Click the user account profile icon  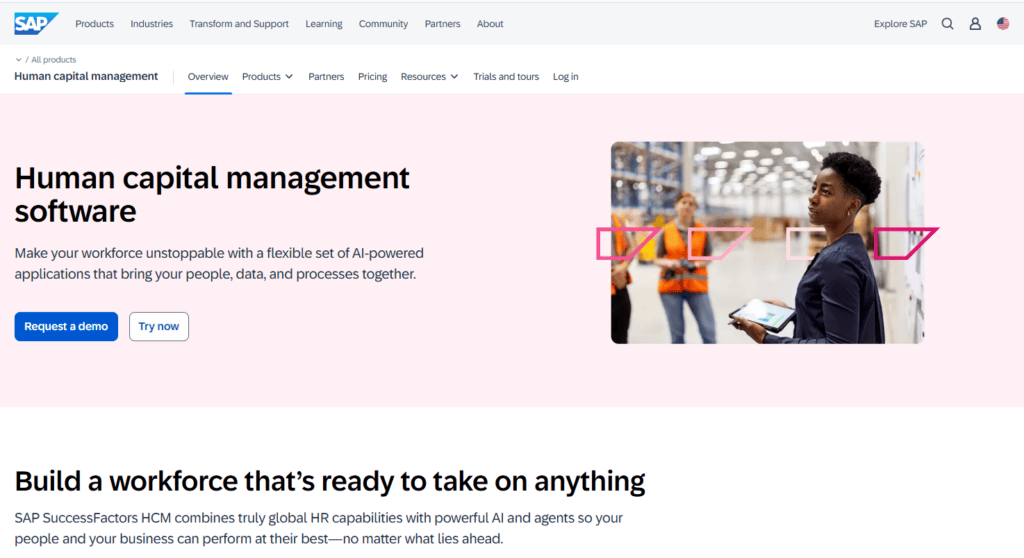click(975, 24)
